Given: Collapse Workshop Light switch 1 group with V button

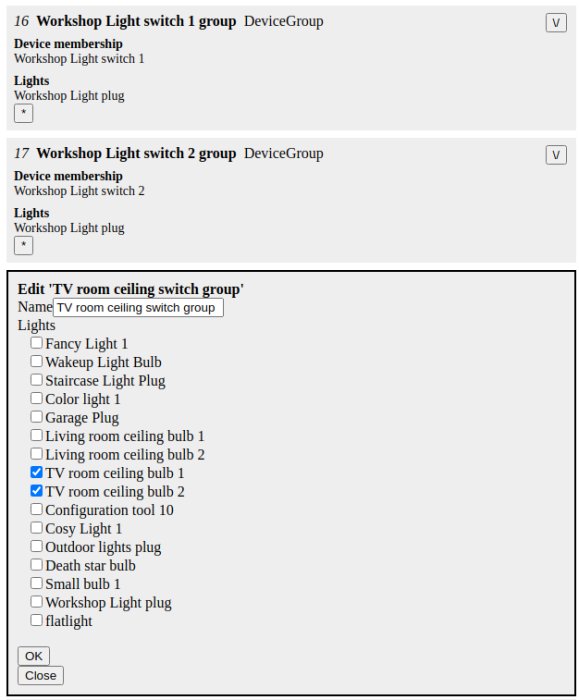Looking at the screenshot, I should point(556,23).
